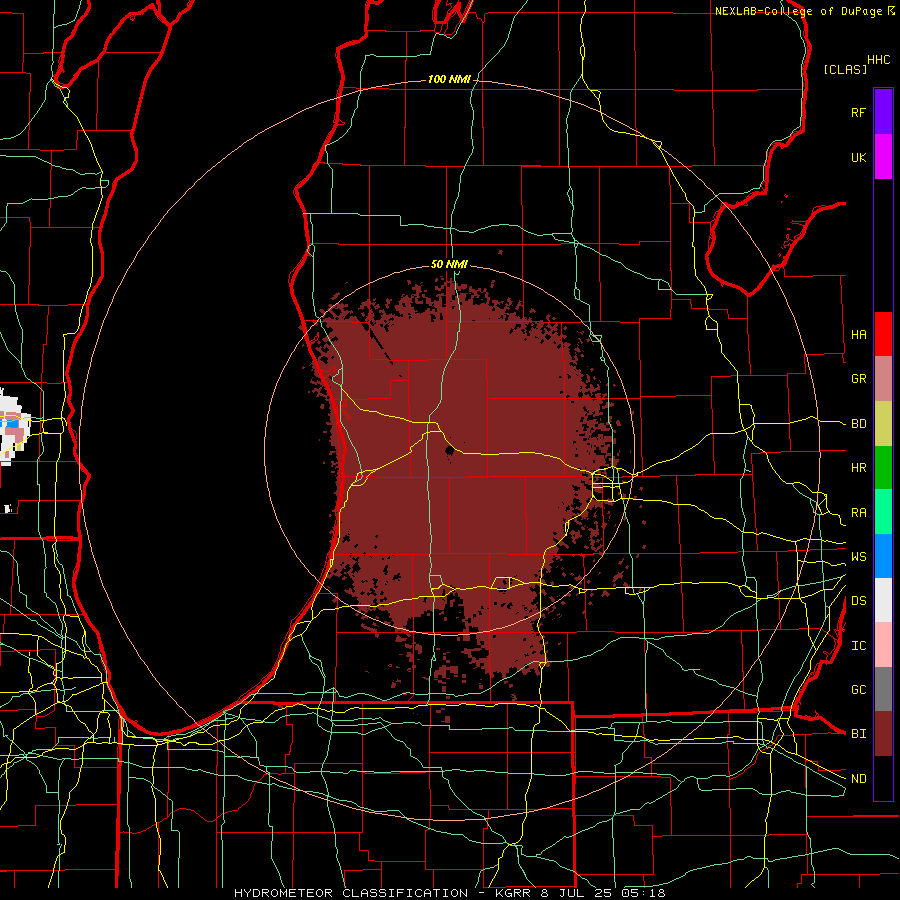This screenshot has height=900, width=900.
Task: Click the BD yellow legend swatch
Action: [x=883, y=424]
